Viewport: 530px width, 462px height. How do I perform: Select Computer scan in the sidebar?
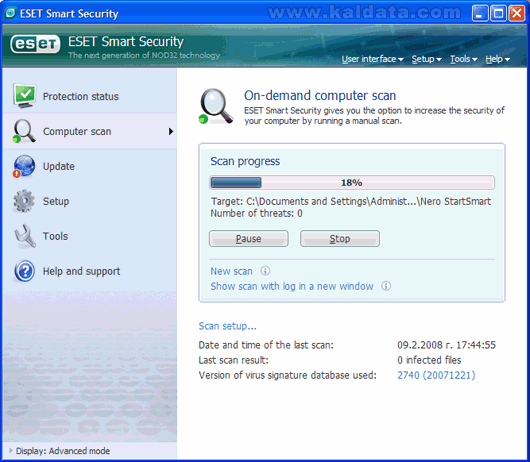click(x=90, y=131)
